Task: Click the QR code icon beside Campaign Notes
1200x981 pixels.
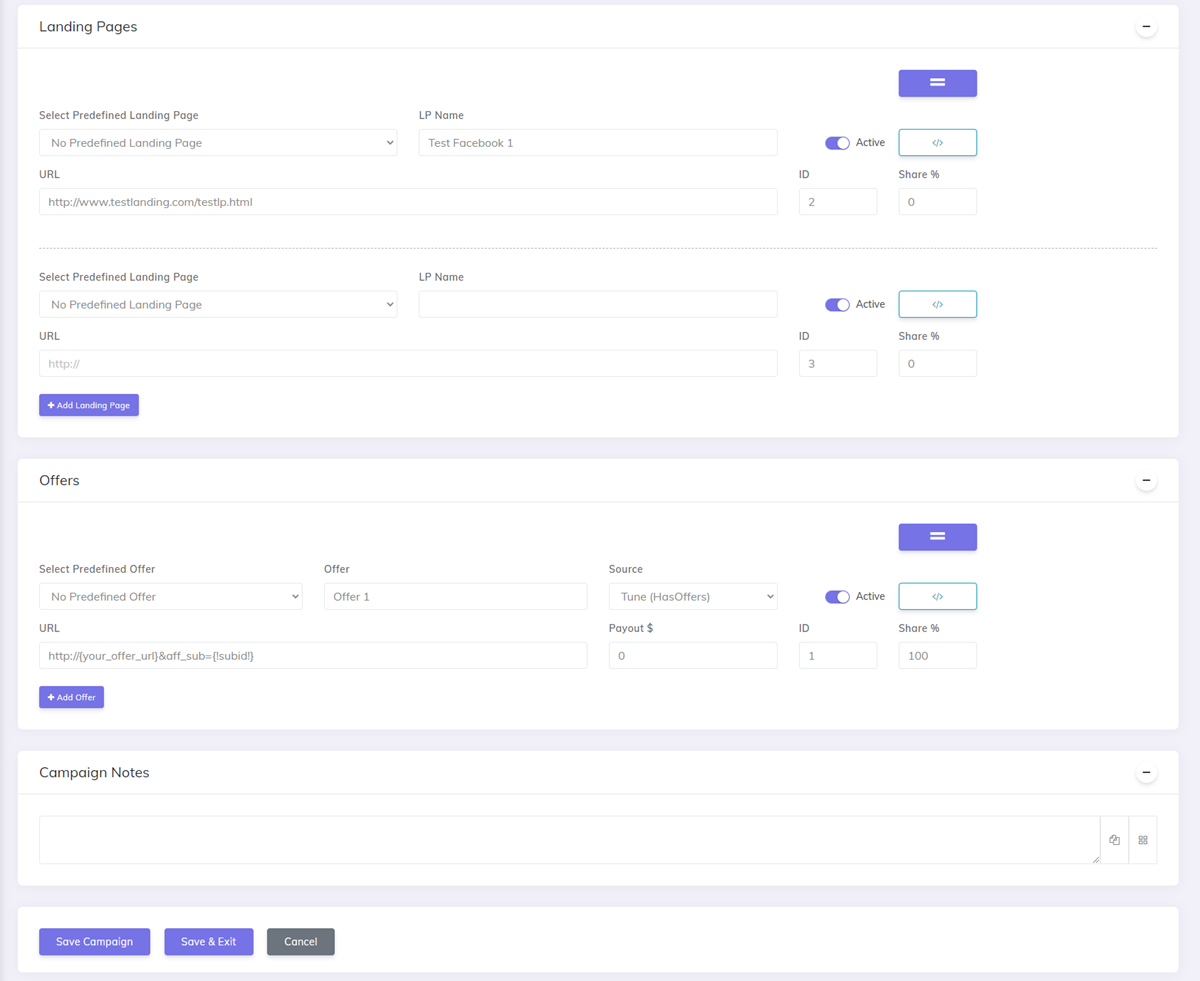Action: (1143, 839)
